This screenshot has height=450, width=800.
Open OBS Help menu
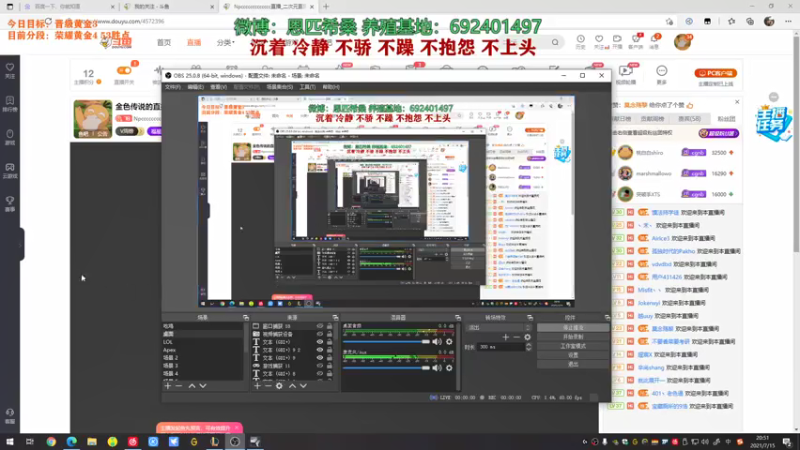[x=331, y=87]
